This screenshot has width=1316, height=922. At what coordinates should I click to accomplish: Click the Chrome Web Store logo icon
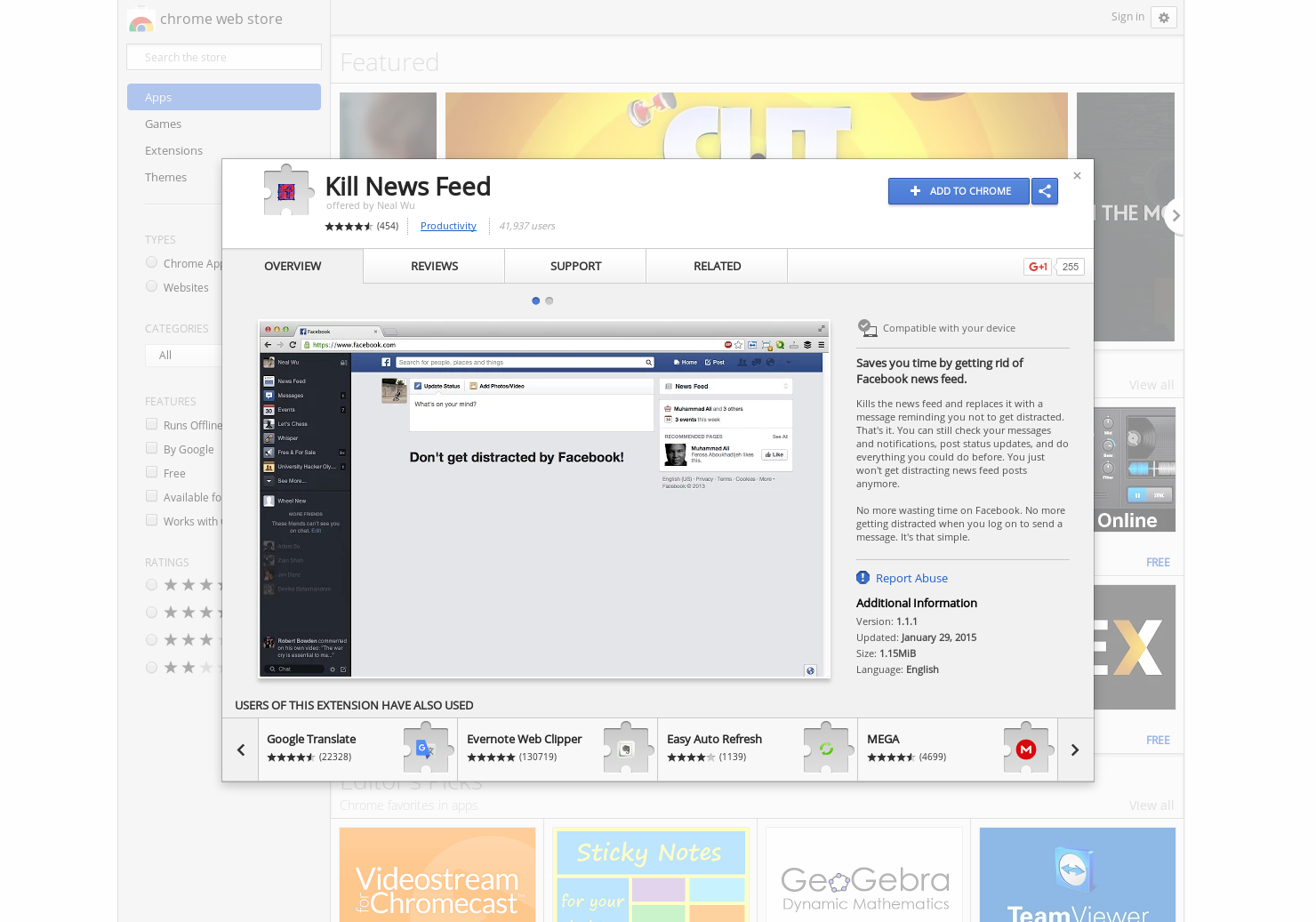coord(140,18)
